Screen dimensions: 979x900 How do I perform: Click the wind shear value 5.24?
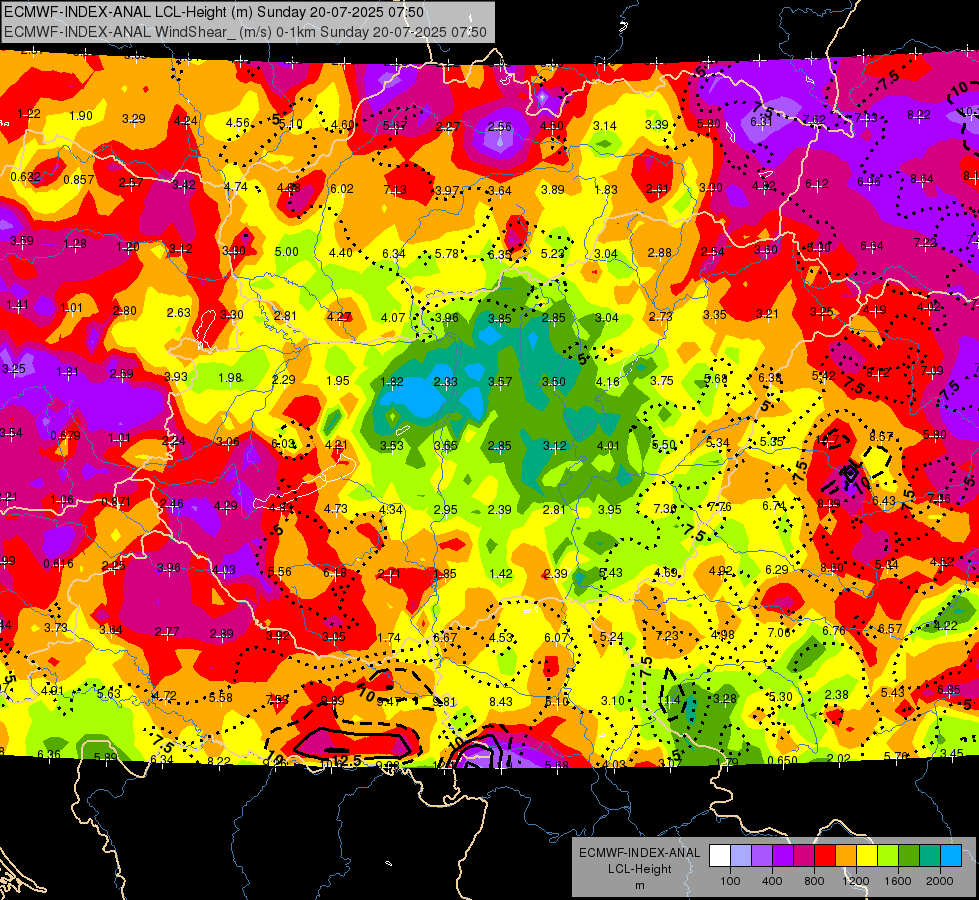click(611, 637)
